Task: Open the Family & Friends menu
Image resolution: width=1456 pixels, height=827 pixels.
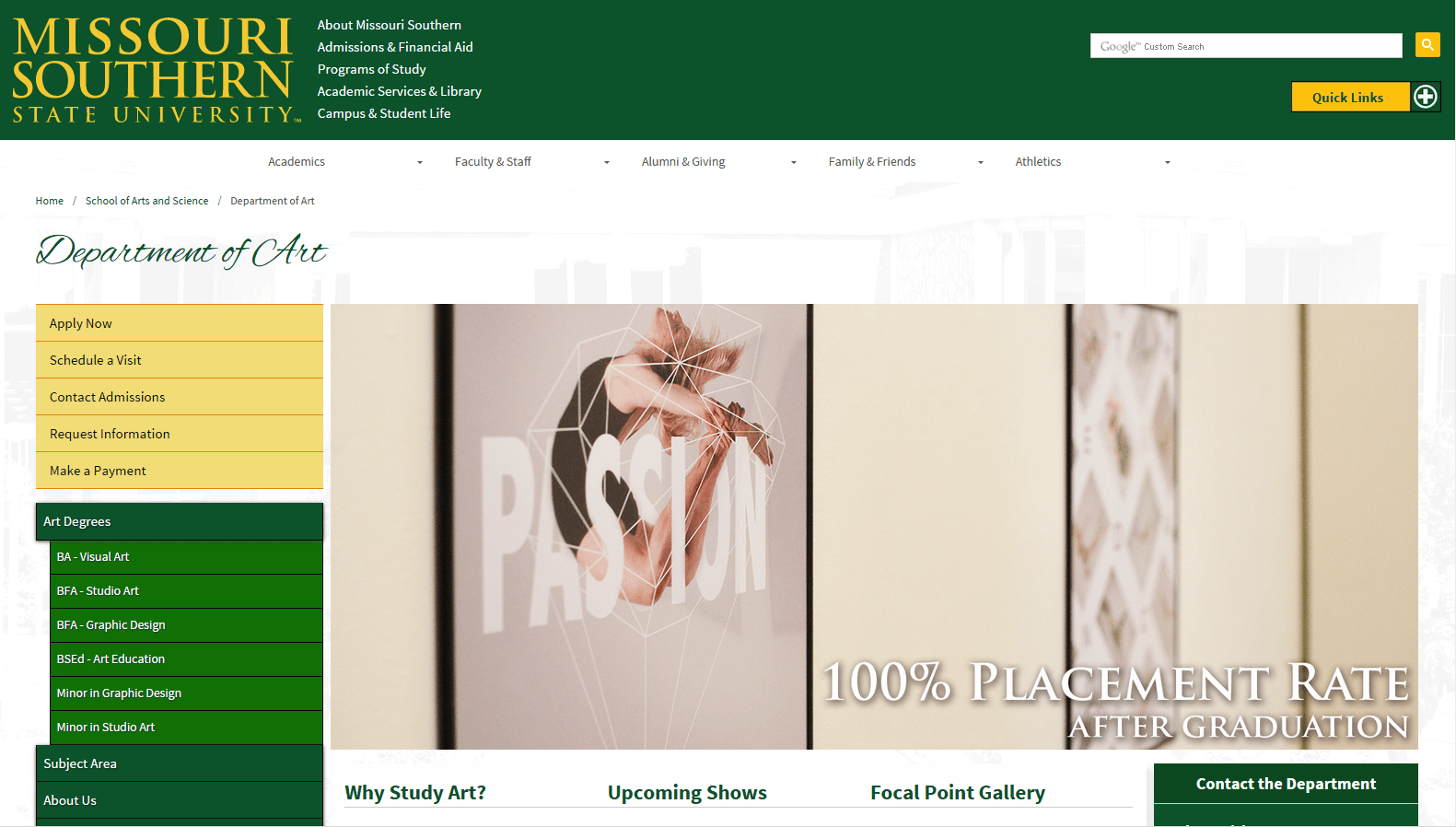Action: click(x=906, y=162)
